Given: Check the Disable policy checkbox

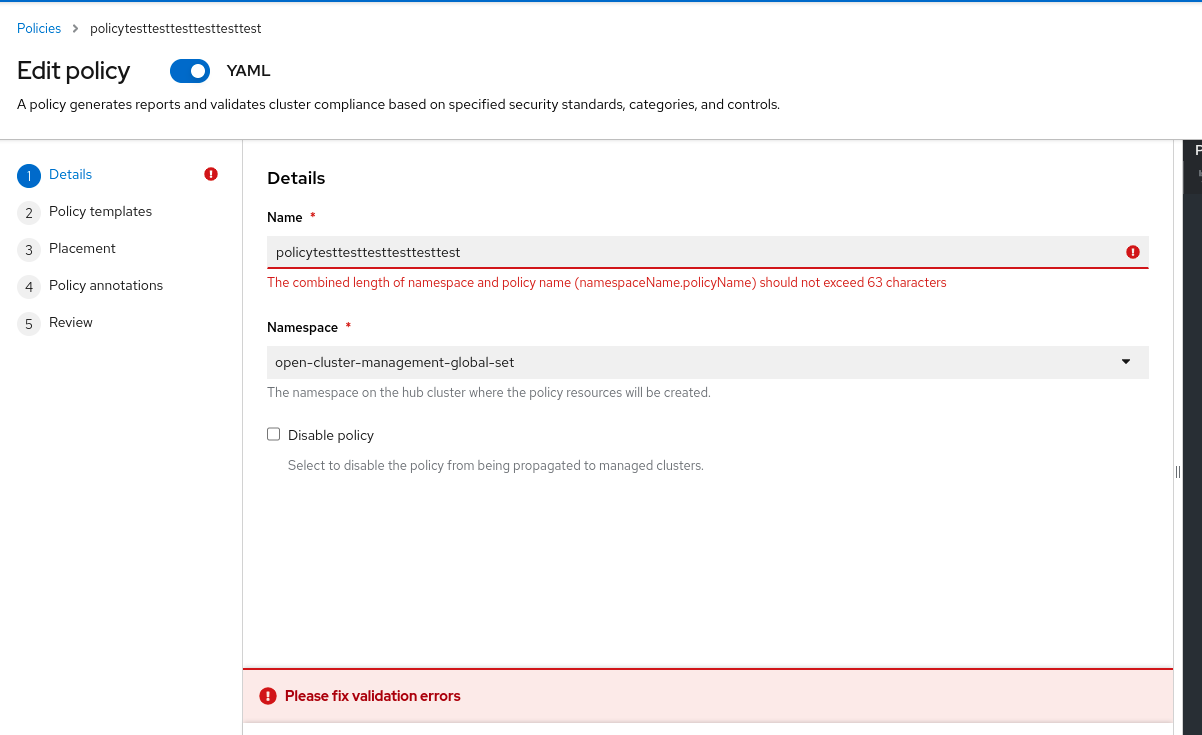Looking at the screenshot, I should (x=274, y=434).
